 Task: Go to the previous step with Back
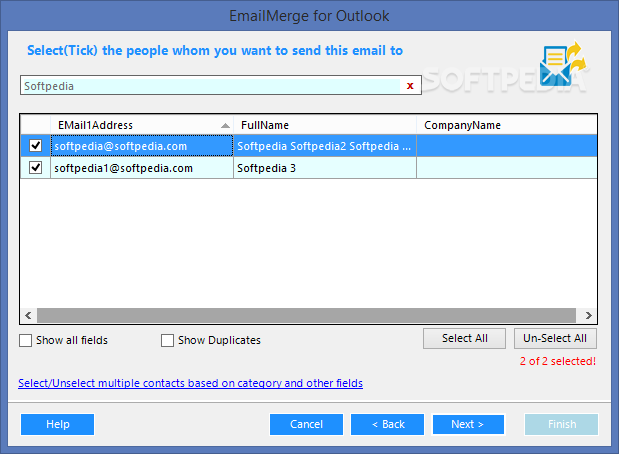tap(387, 424)
